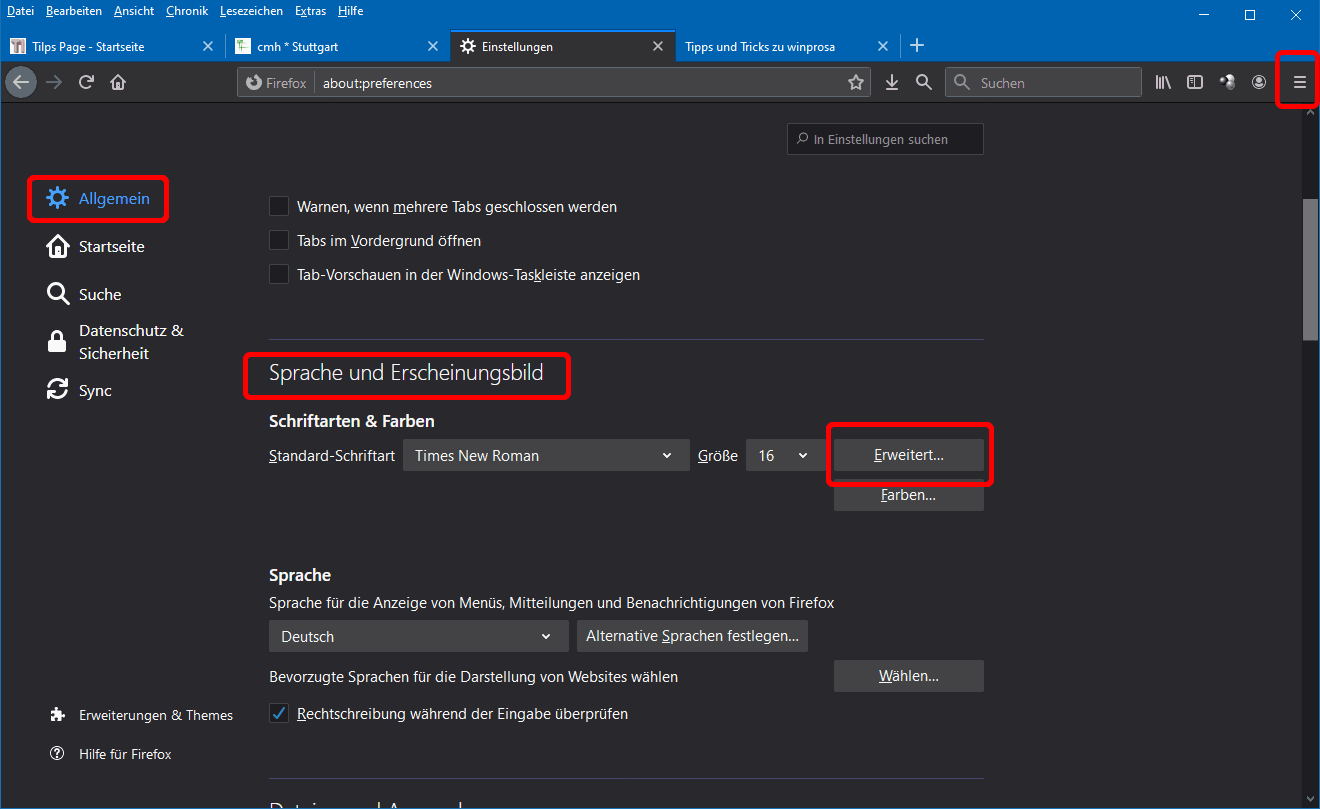Open the Lesezeichen menu
1320x809 pixels.
click(x=252, y=11)
